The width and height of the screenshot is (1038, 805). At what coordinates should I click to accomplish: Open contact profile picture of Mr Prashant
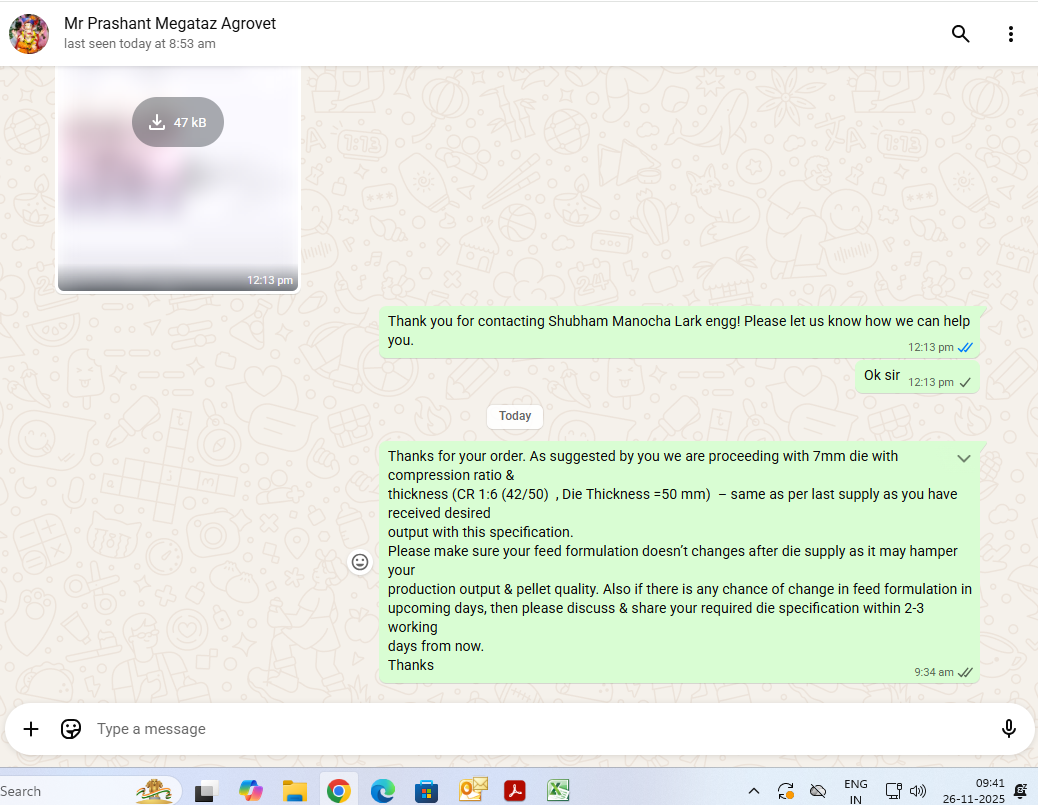(29, 34)
